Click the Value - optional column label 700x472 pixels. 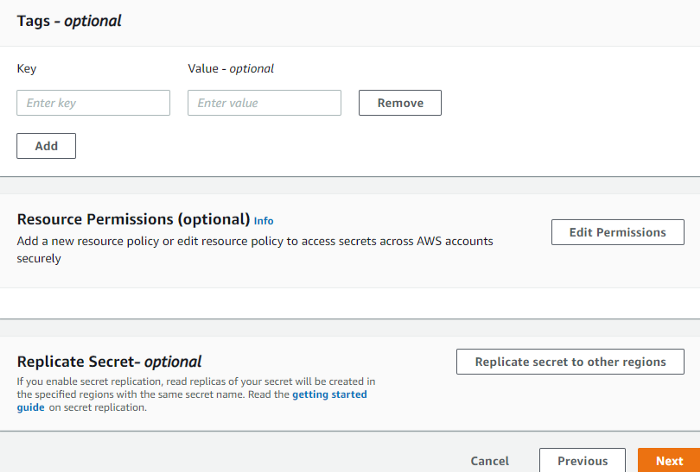tap(231, 69)
